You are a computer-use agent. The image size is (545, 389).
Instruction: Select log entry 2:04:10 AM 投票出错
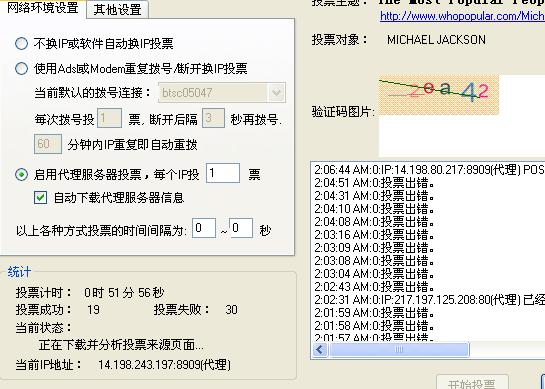tap(374, 209)
